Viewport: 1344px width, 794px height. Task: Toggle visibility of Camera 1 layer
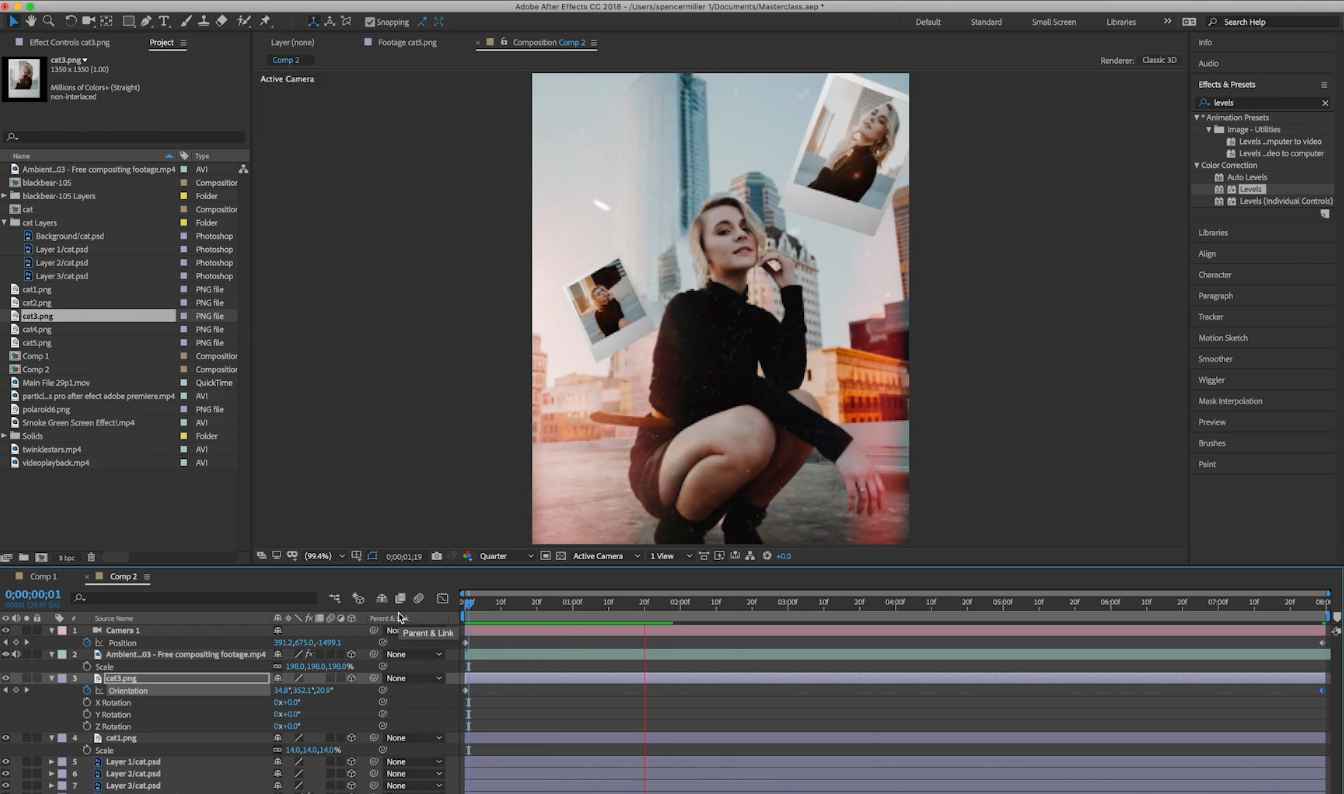tap(6, 631)
